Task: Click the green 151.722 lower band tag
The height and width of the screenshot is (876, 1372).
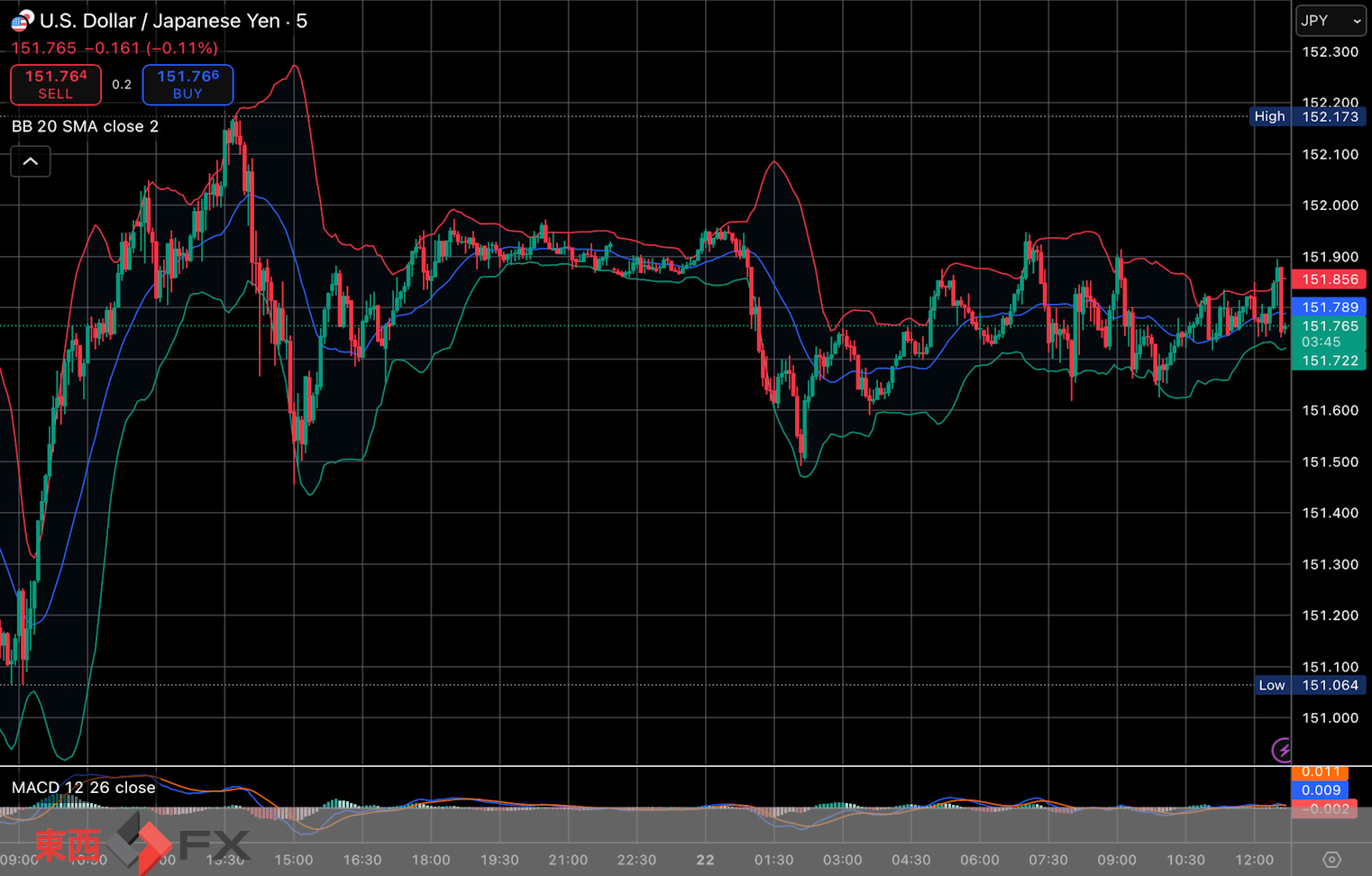Action: [x=1329, y=360]
